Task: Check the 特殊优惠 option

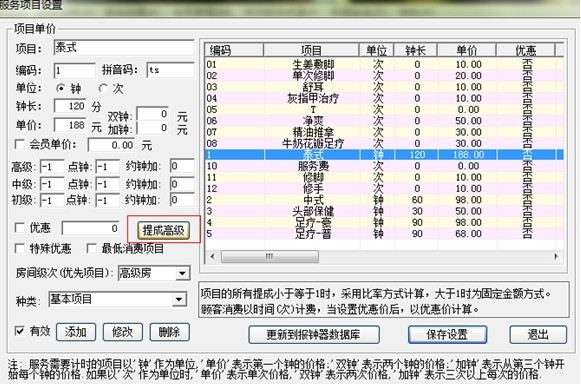Action: 19,248
